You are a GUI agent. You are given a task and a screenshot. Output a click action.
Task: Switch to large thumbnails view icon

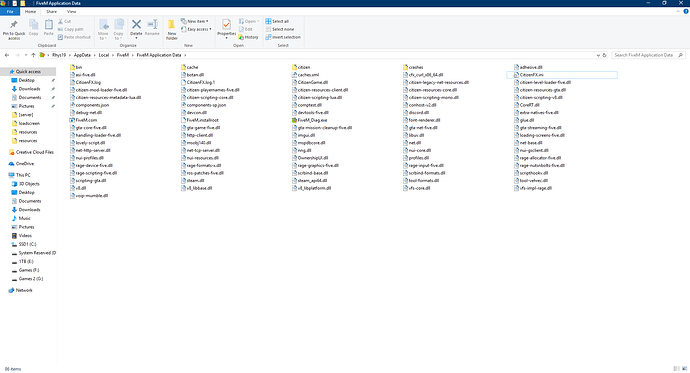point(684,369)
